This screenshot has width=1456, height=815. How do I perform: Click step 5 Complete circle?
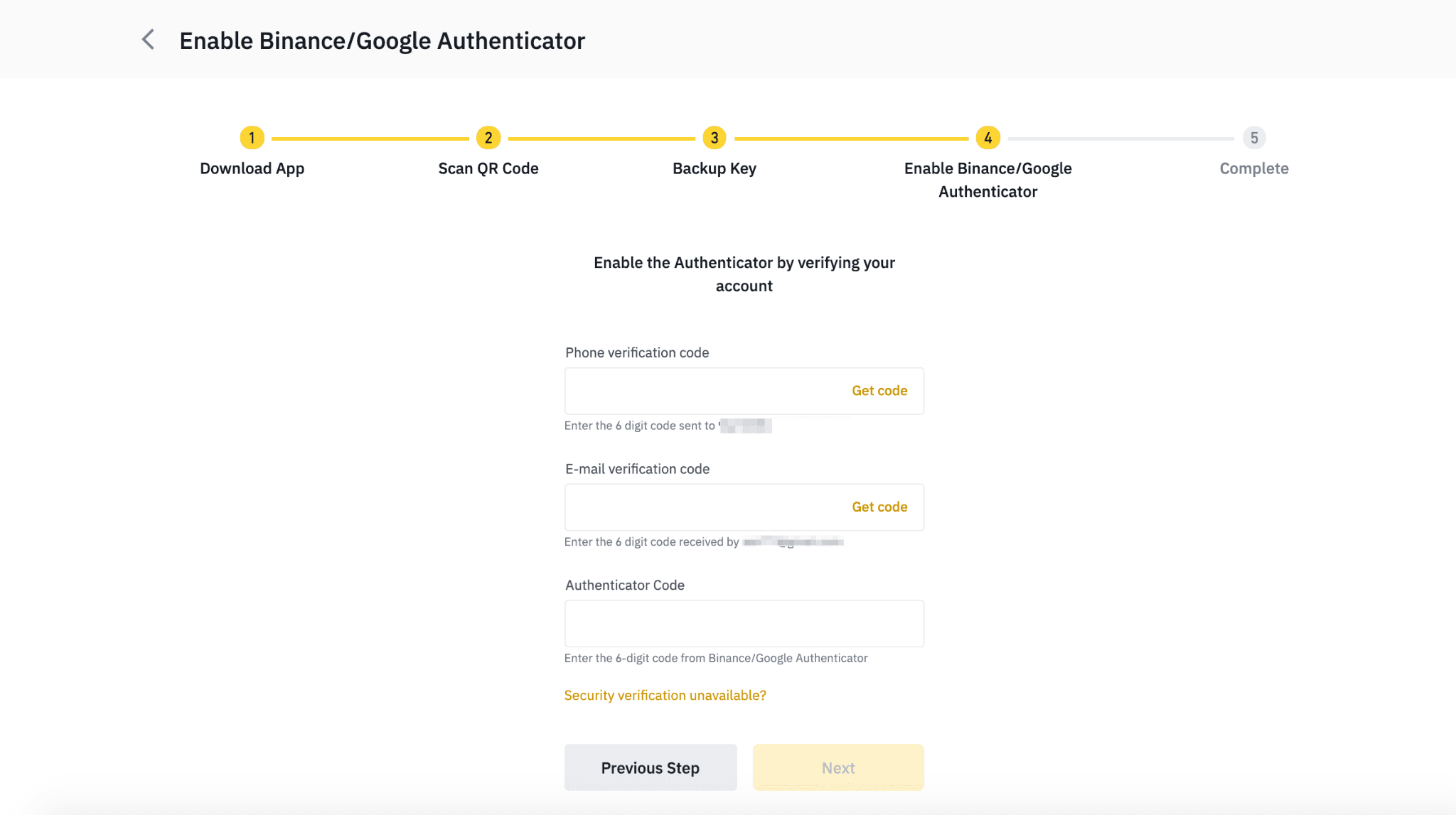[1254, 138]
